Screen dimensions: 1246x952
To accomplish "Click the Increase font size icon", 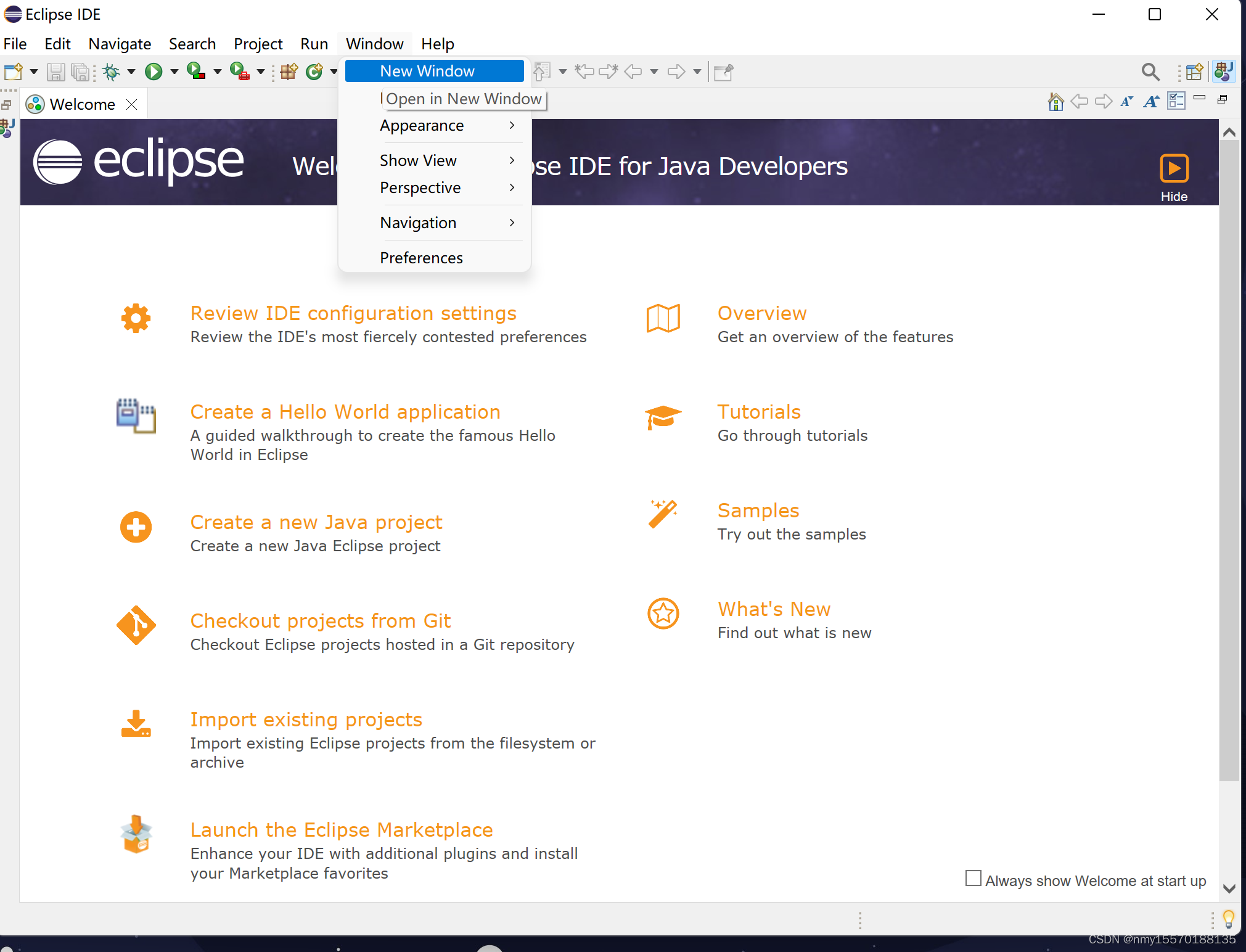I will pyautogui.click(x=1151, y=102).
